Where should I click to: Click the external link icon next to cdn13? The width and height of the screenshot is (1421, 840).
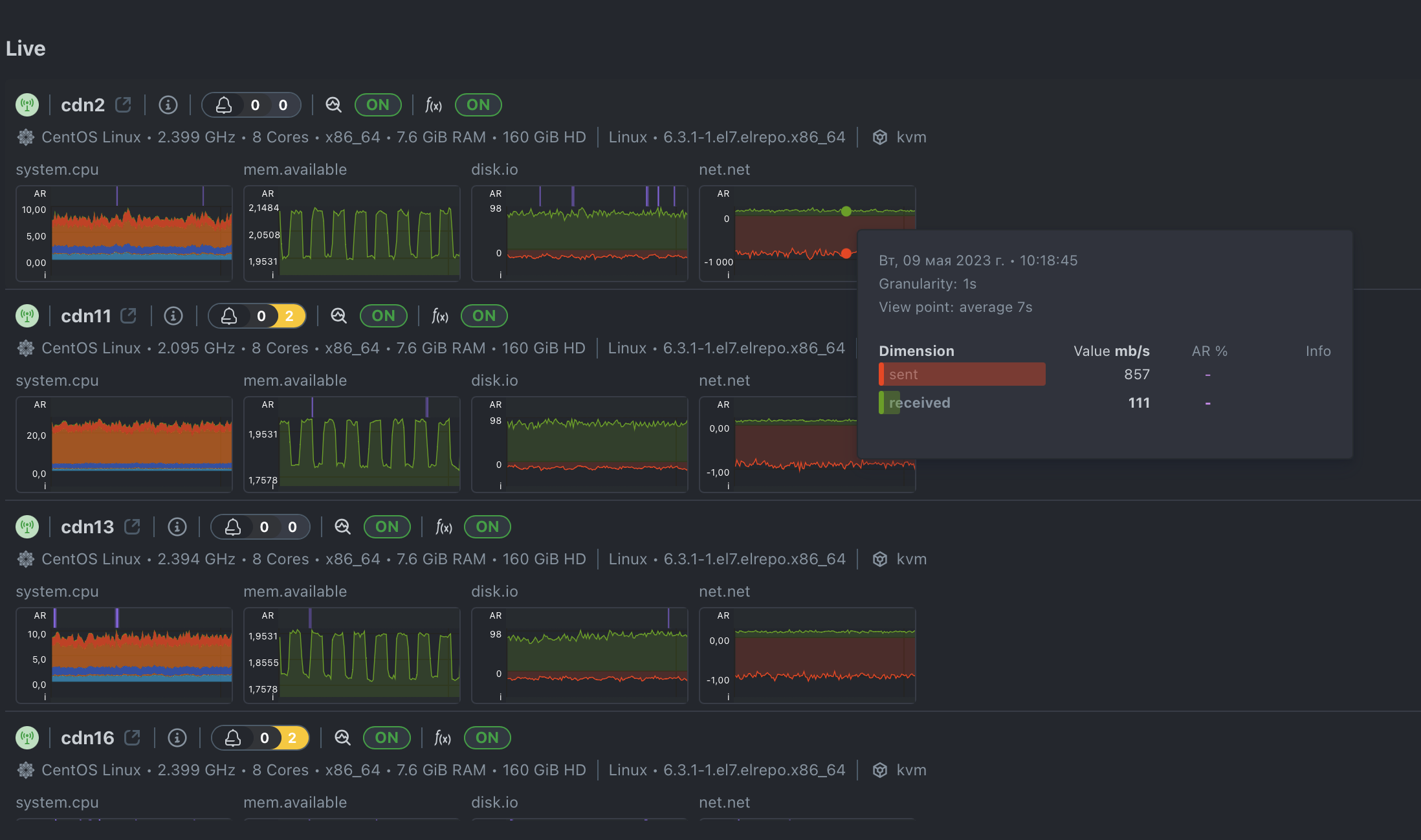[132, 527]
